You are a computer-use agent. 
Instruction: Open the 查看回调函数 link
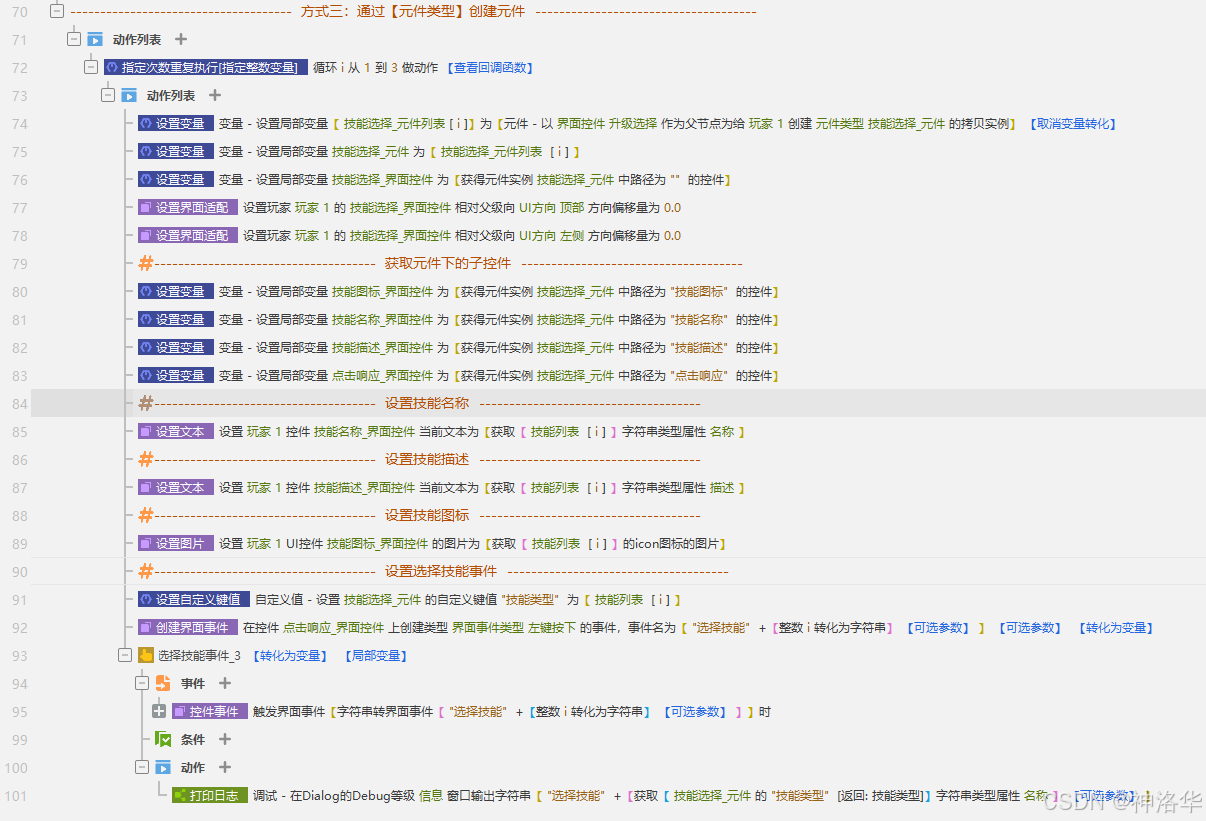(x=489, y=67)
